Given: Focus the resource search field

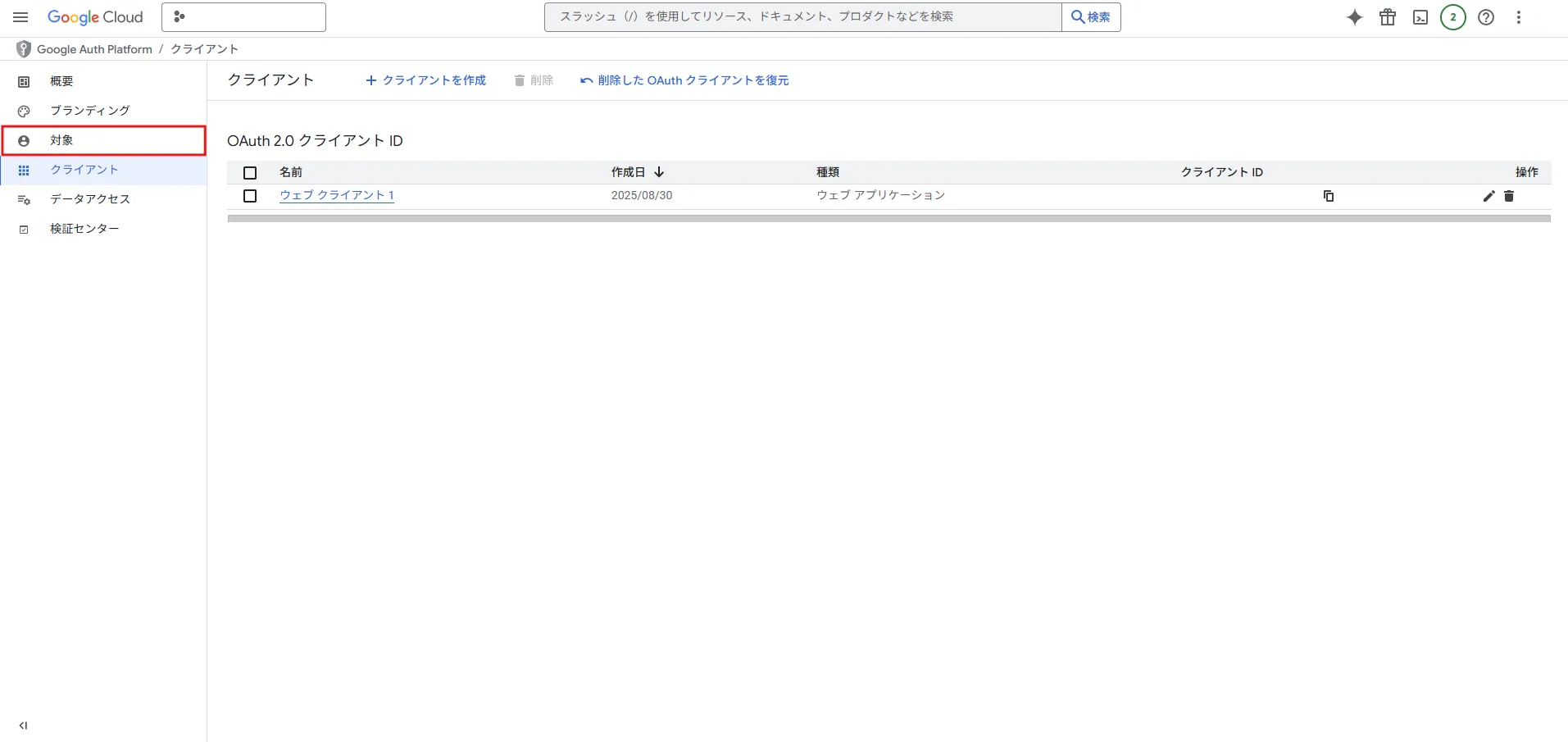Looking at the screenshot, I should (802, 17).
